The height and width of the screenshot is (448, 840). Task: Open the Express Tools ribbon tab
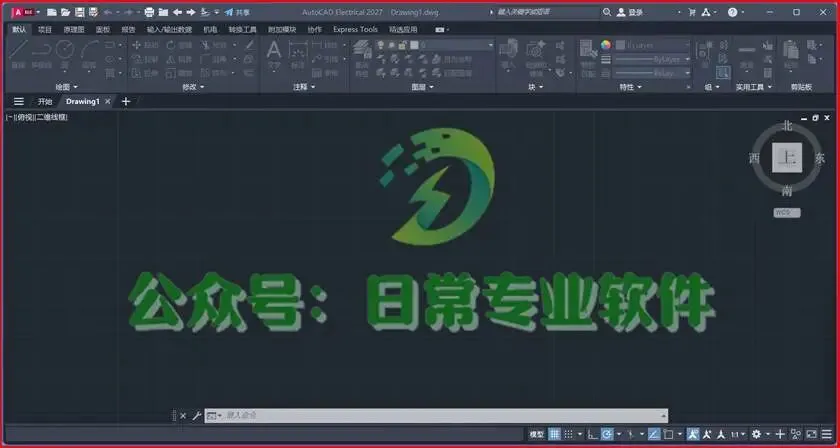[x=355, y=29]
